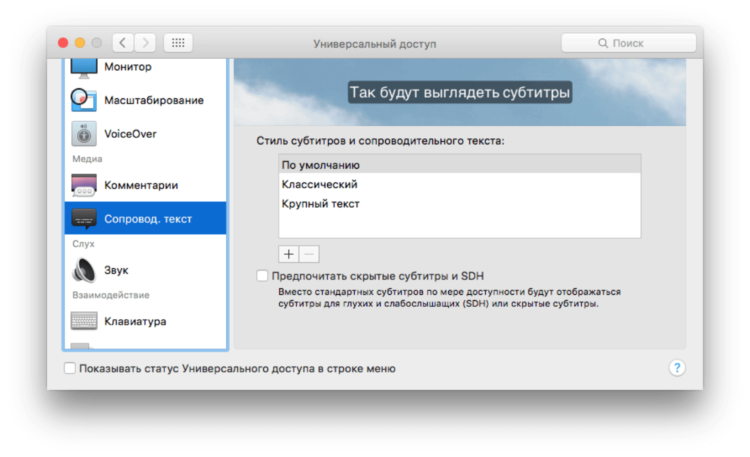This screenshot has width=750, height=457.
Task: Show all preferences with grid icon
Action: coord(178,43)
